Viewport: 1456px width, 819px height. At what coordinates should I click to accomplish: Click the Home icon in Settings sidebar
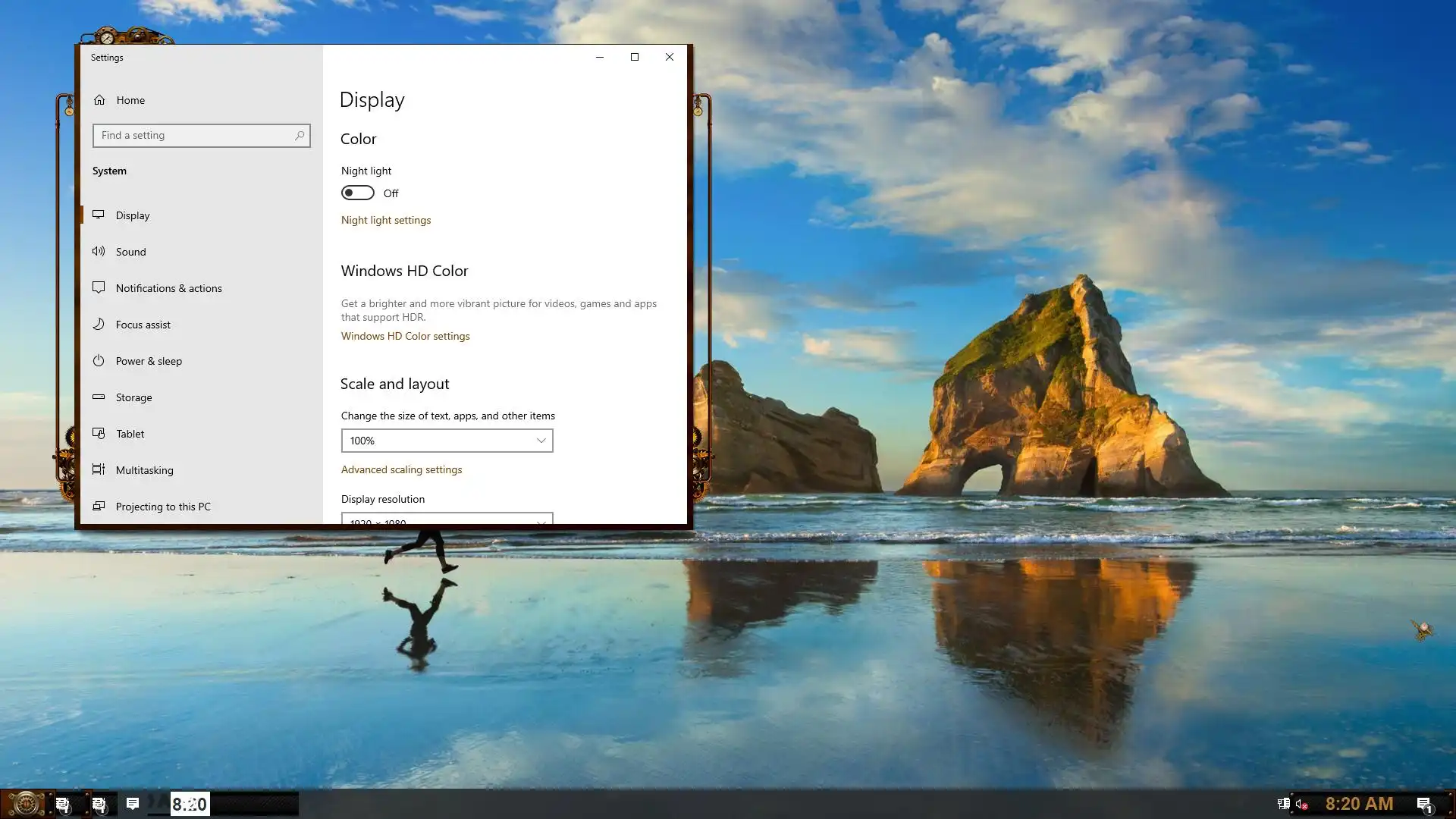tap(99, 100)
